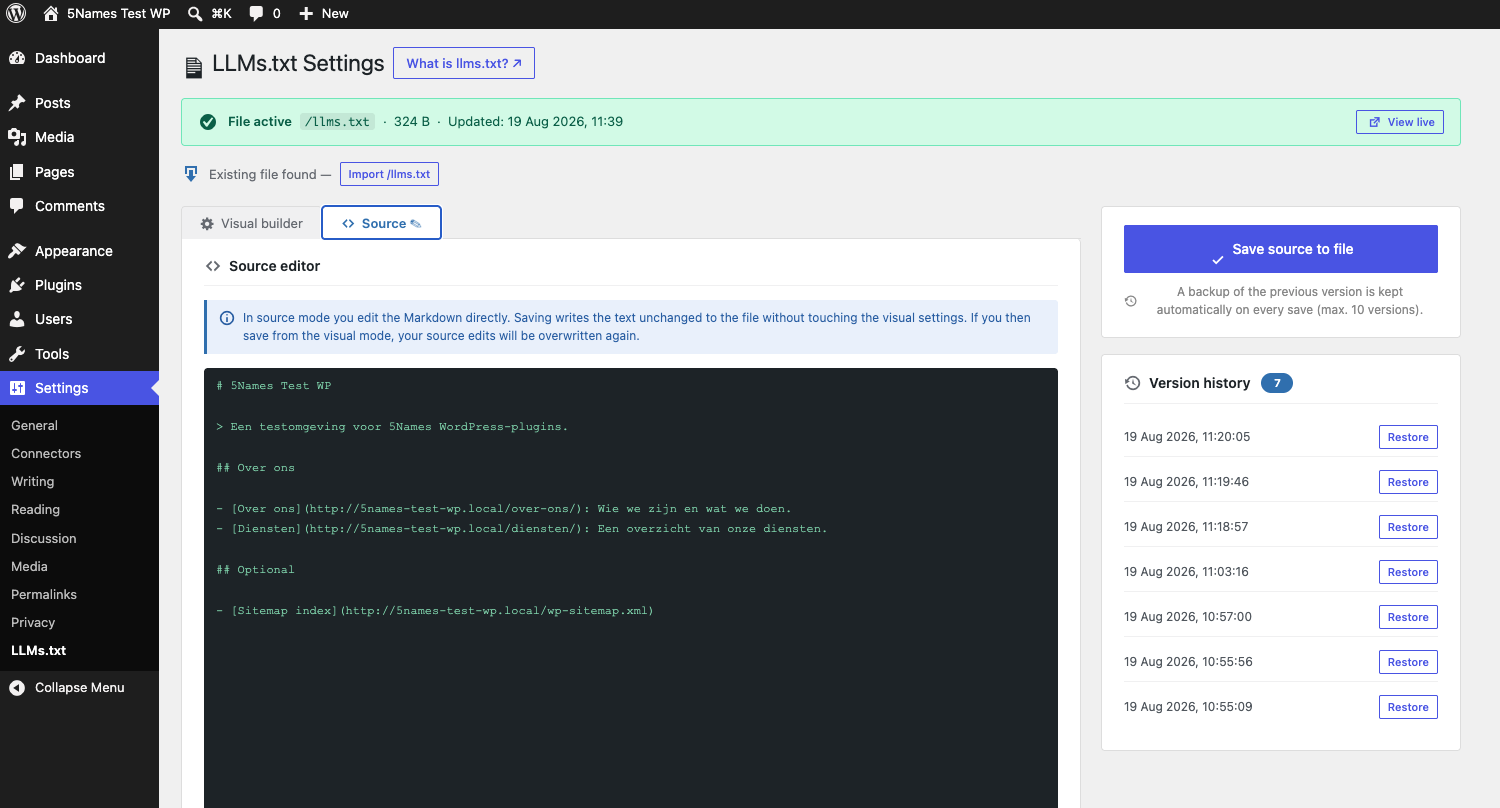The image size is (1500, 808).
Task: Switch to the Visual builder tab
Action: (252, 223)
